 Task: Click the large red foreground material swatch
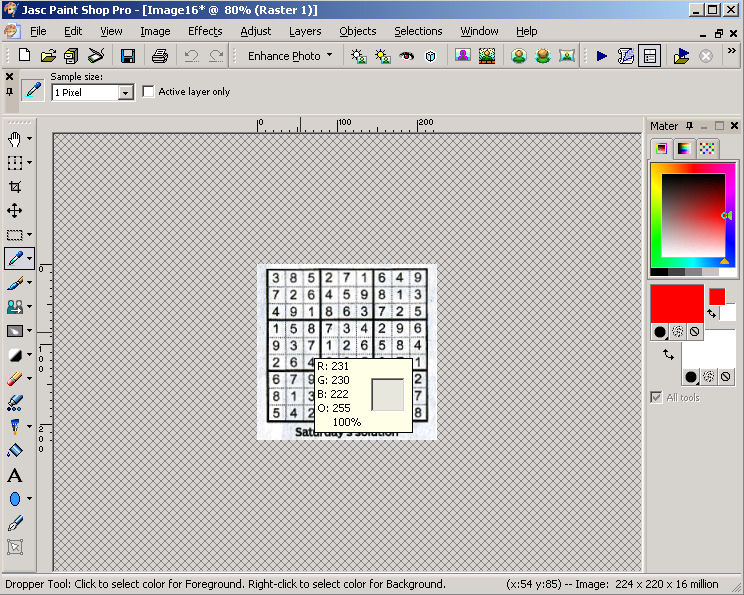click(676, 303)
